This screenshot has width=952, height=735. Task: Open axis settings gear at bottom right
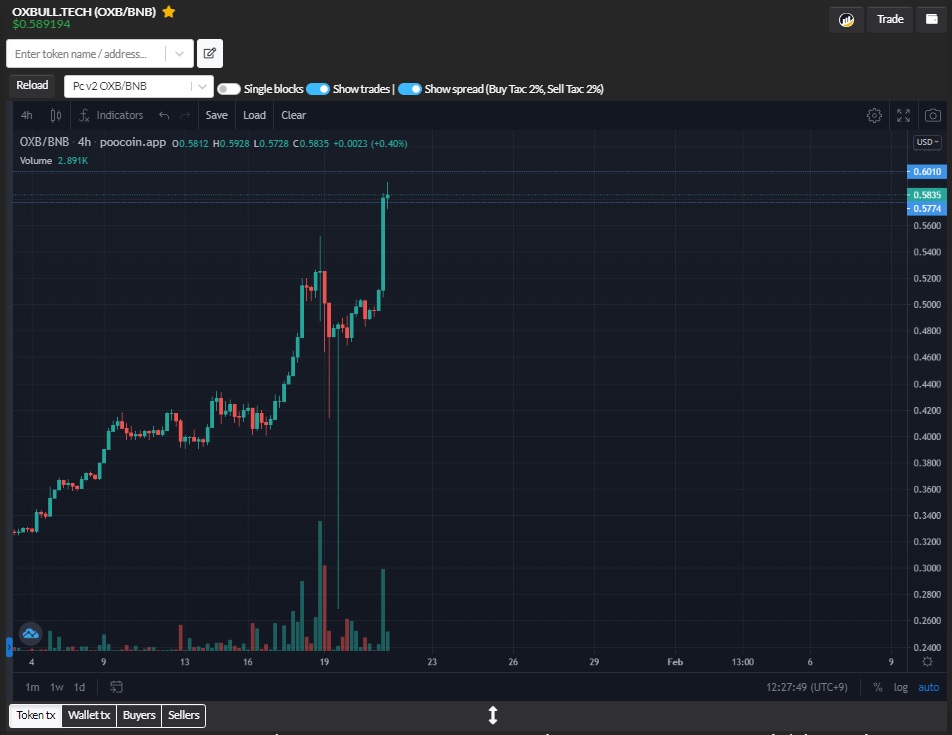[x=927, y=662]
